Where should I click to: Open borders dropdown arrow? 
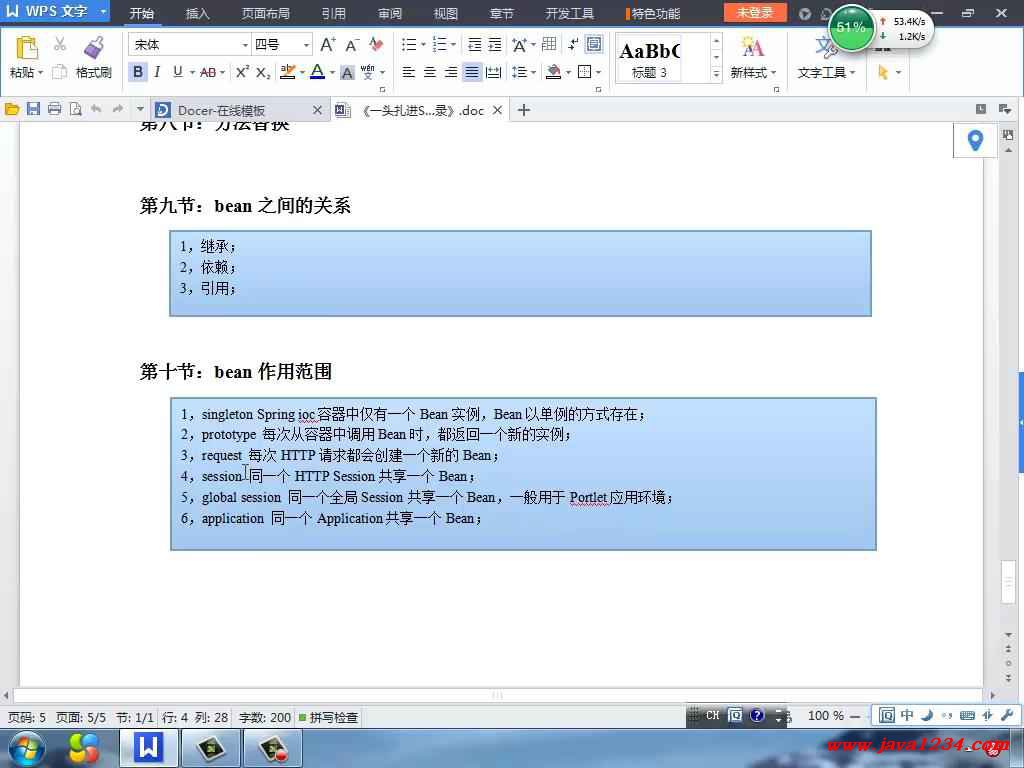599,72
